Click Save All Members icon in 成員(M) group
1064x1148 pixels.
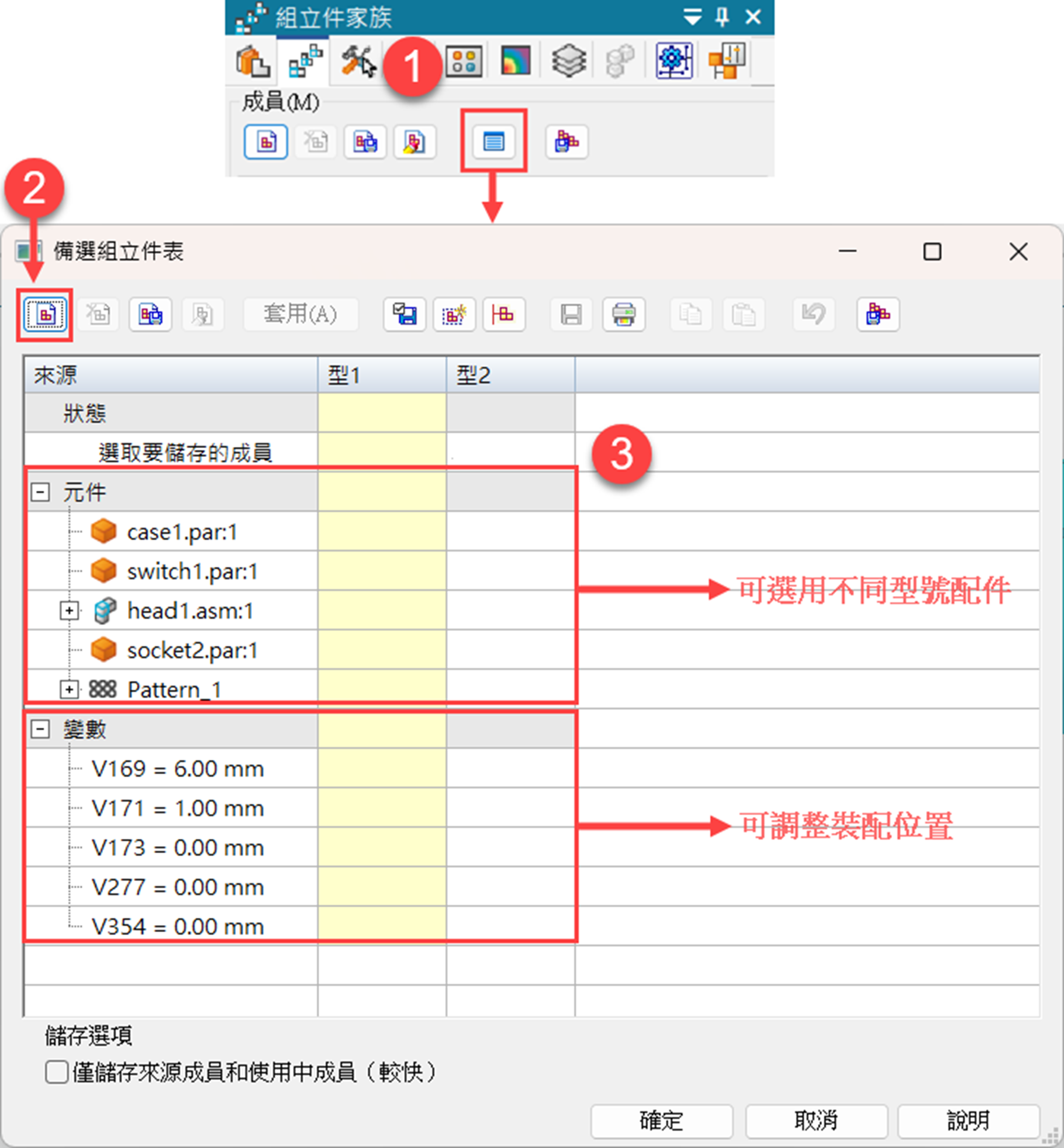566,142
